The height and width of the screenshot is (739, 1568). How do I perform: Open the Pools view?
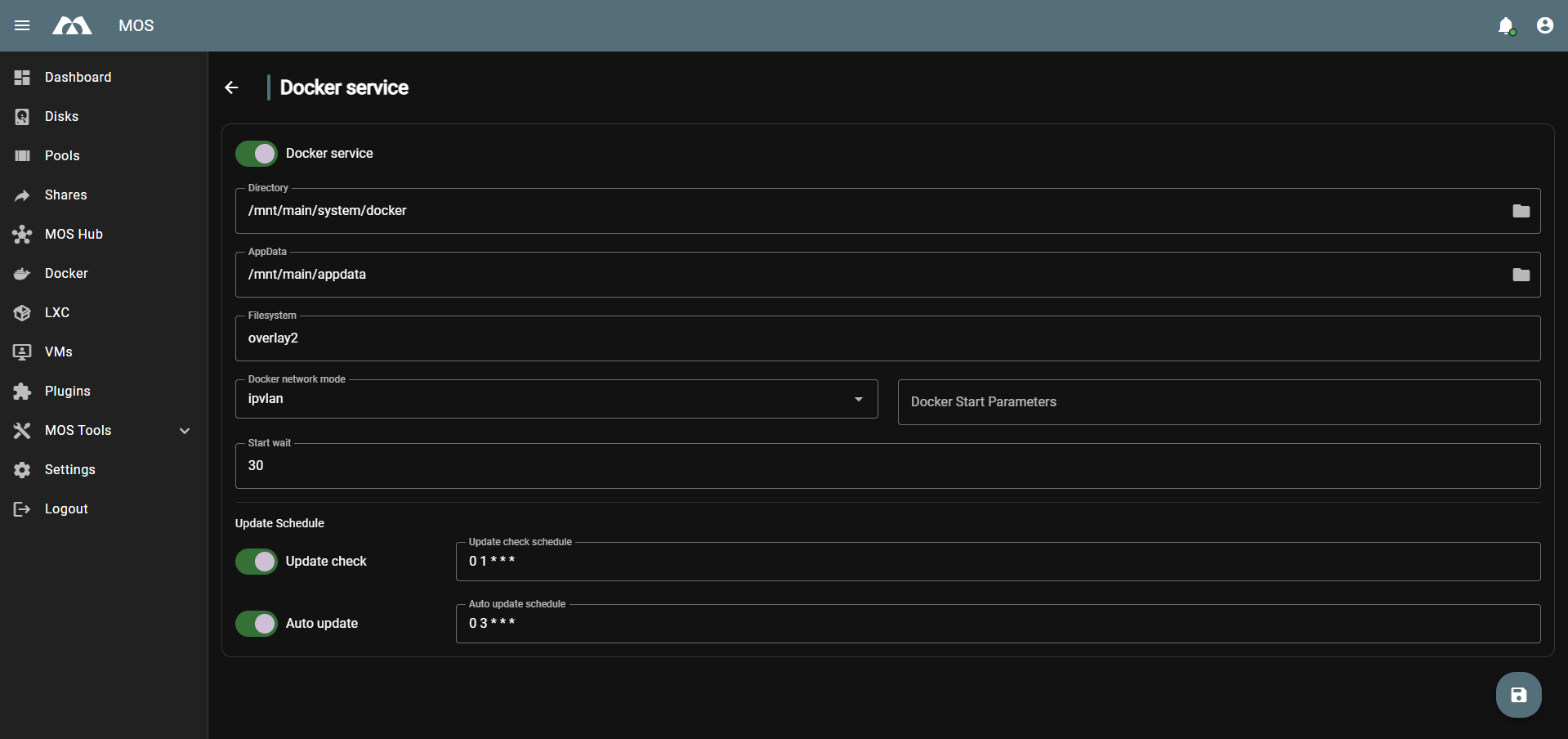pyautogui.click(x=62, y=155)
